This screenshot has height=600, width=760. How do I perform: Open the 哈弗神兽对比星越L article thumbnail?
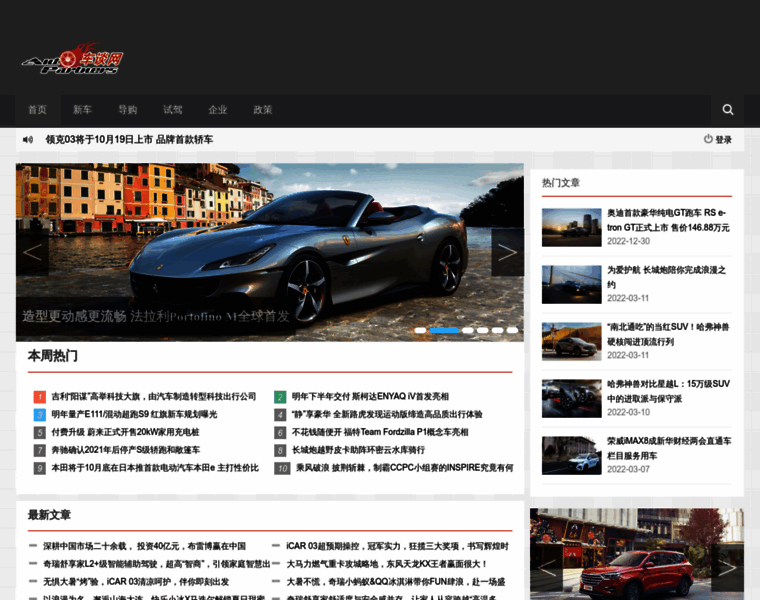tap(571, 398)
